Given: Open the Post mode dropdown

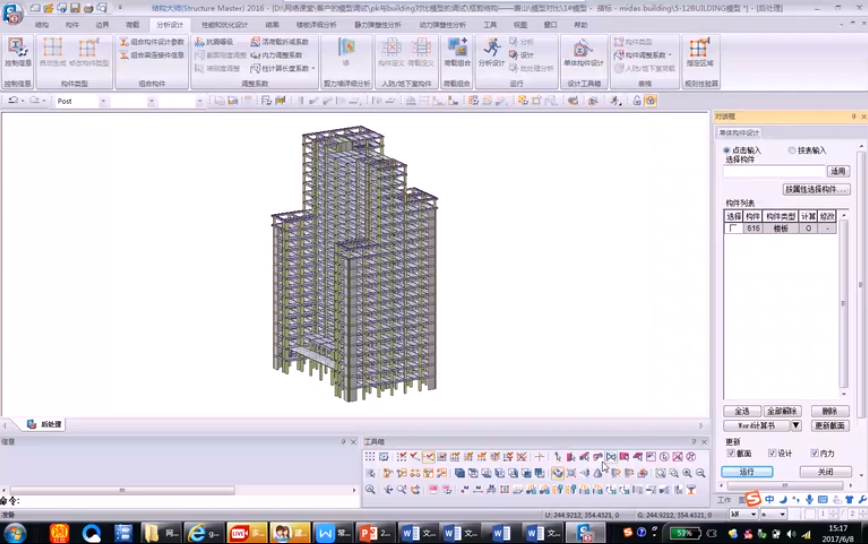Looking at the screenshot, I should (x=102, y=101).
